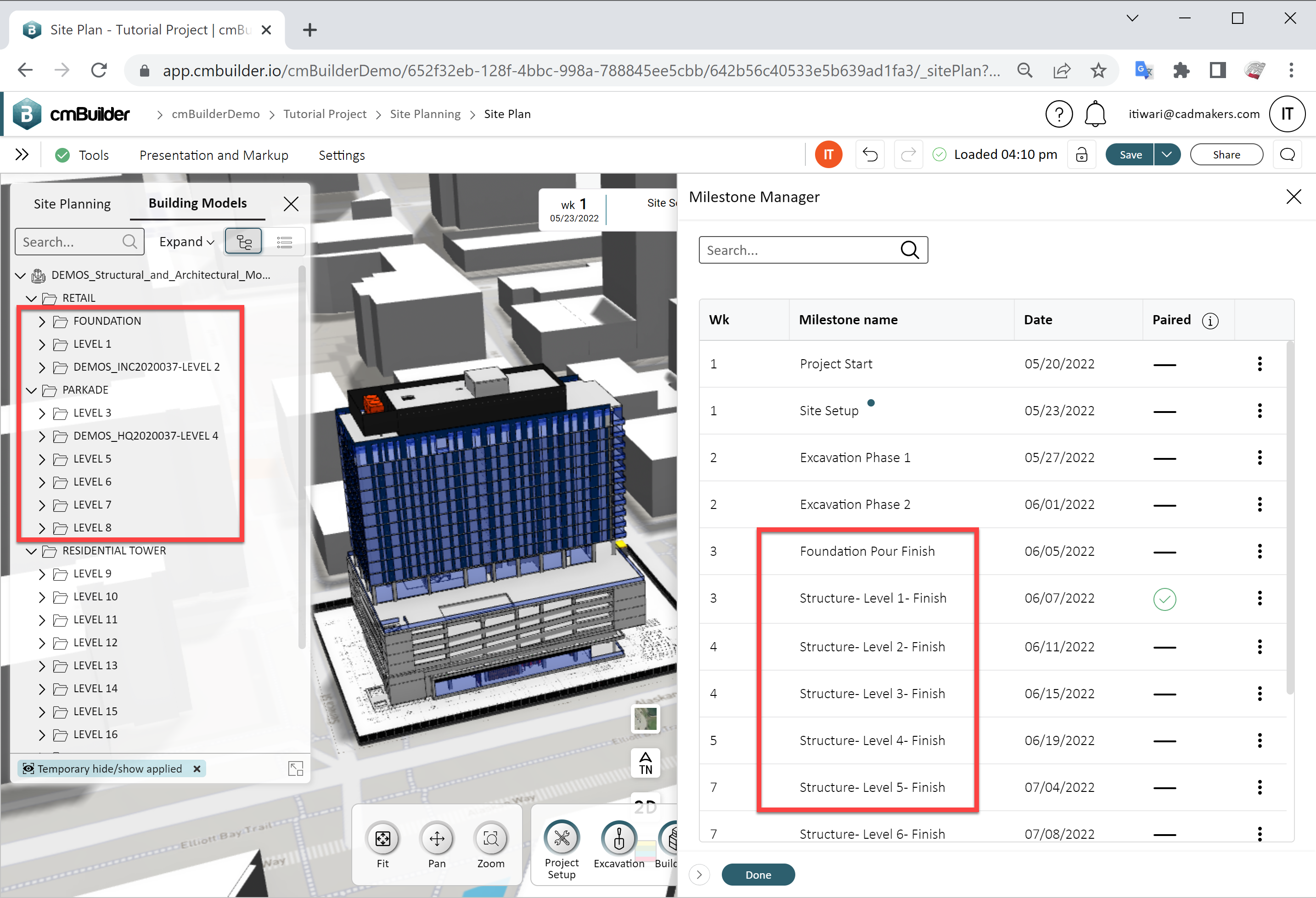Open the help question mark icon
This screenshot has height=898, width=1316.
tap(1058, 114)
